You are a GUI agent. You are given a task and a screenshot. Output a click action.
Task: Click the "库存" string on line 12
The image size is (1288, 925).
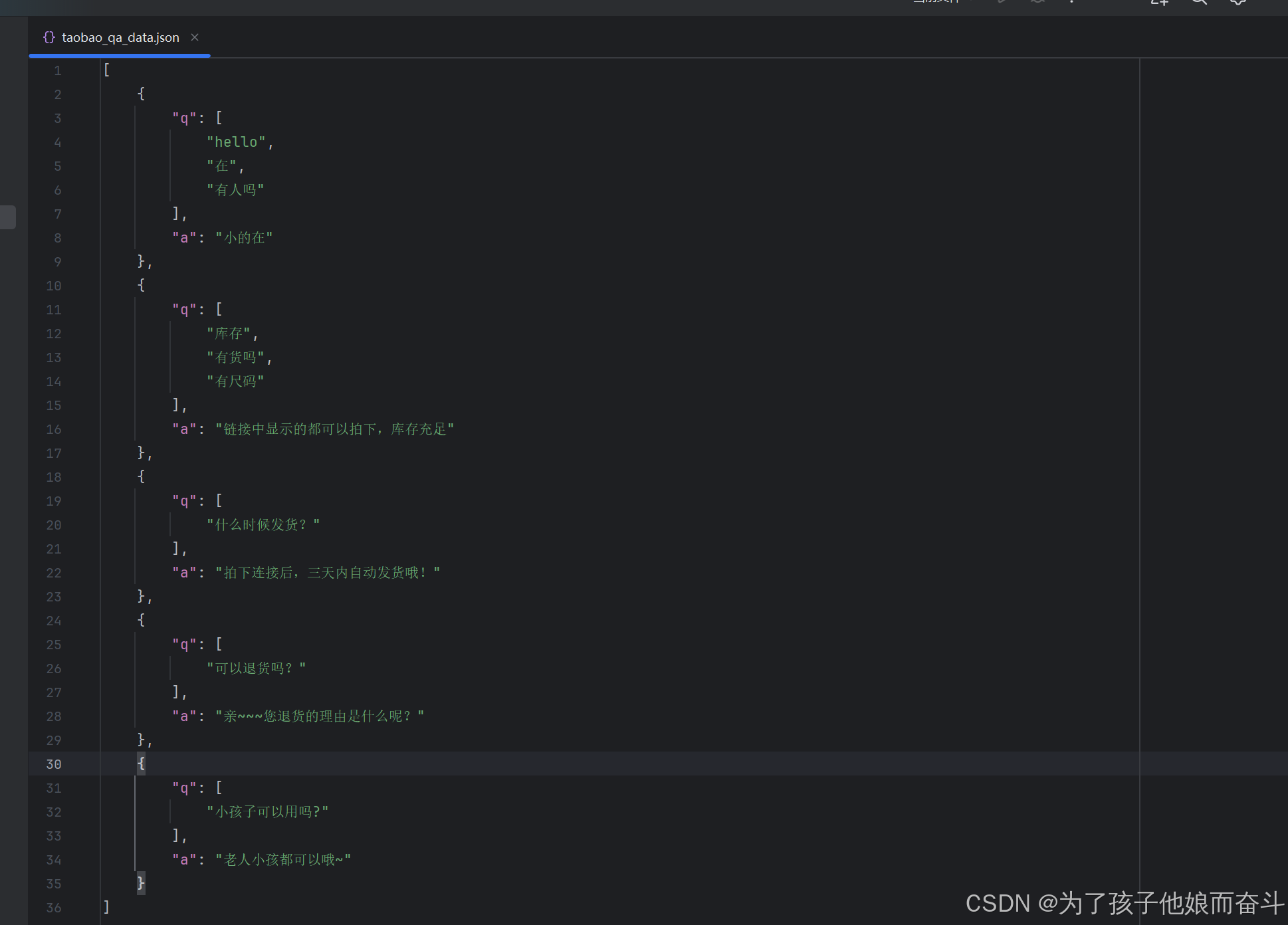(x=229, y=334)
